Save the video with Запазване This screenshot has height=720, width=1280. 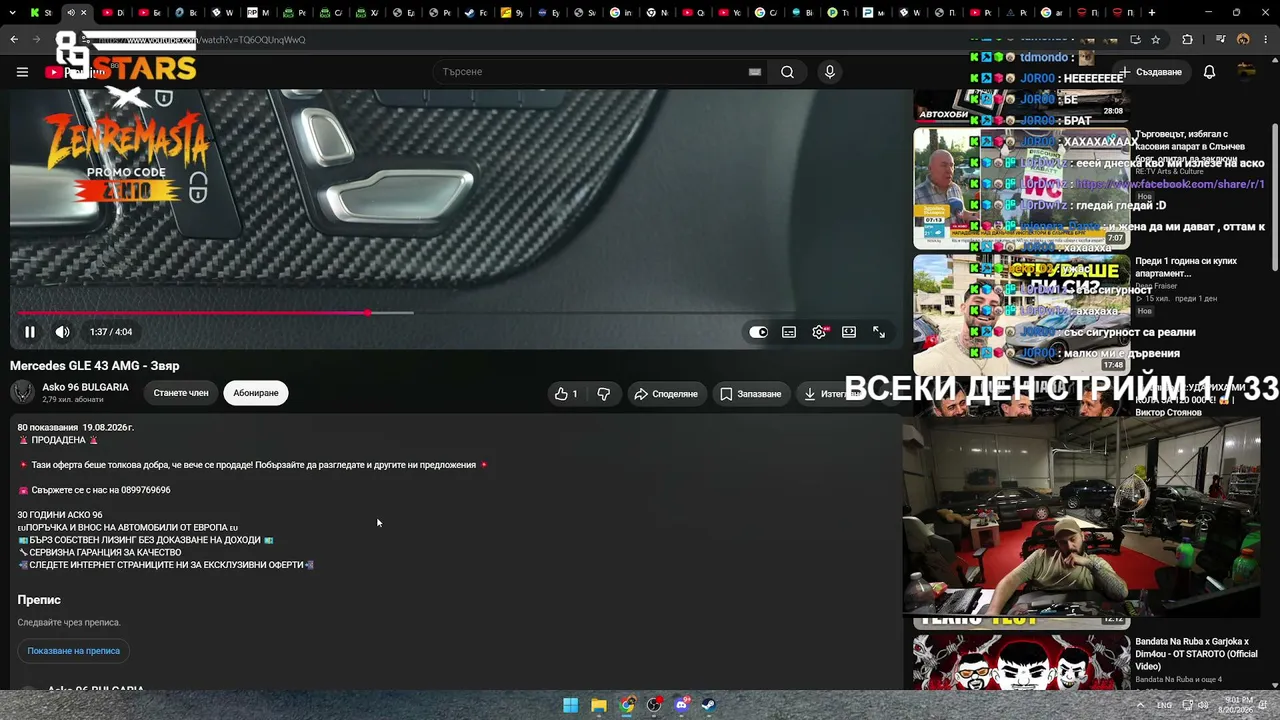pyautogui.click(x=751, y=394)
